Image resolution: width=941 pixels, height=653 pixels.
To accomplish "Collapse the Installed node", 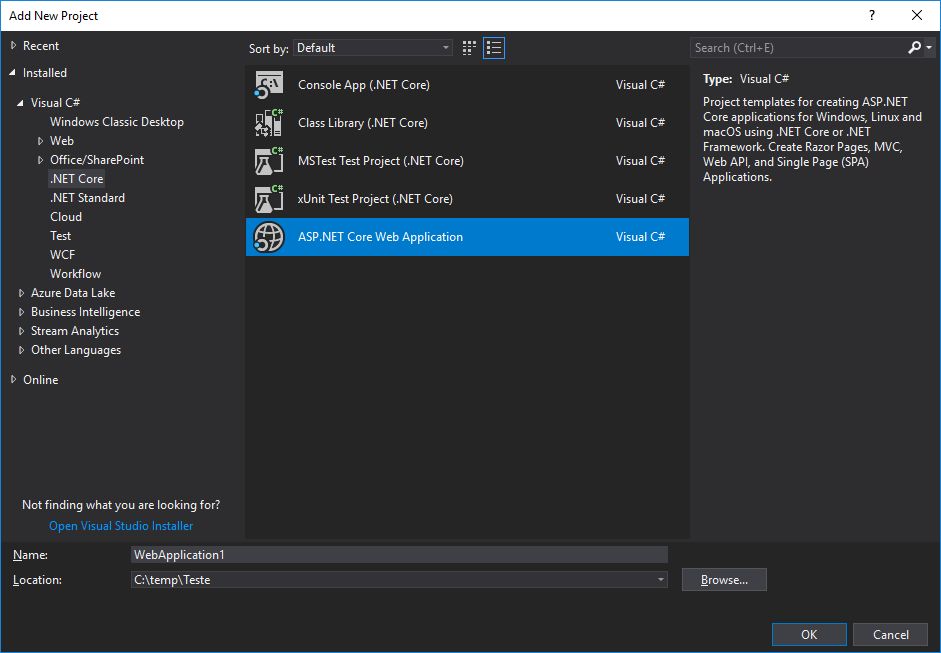I will click(13, 73).
